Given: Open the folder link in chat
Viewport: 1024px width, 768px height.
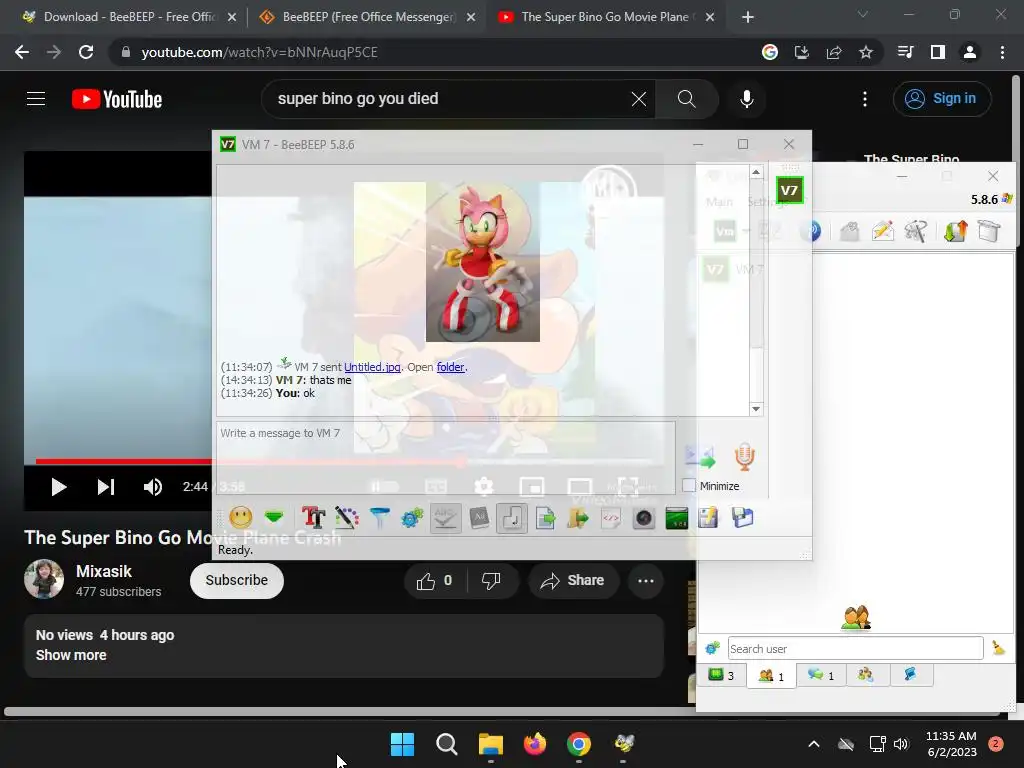Looking at the screenshot, I should tap(451, 367).
